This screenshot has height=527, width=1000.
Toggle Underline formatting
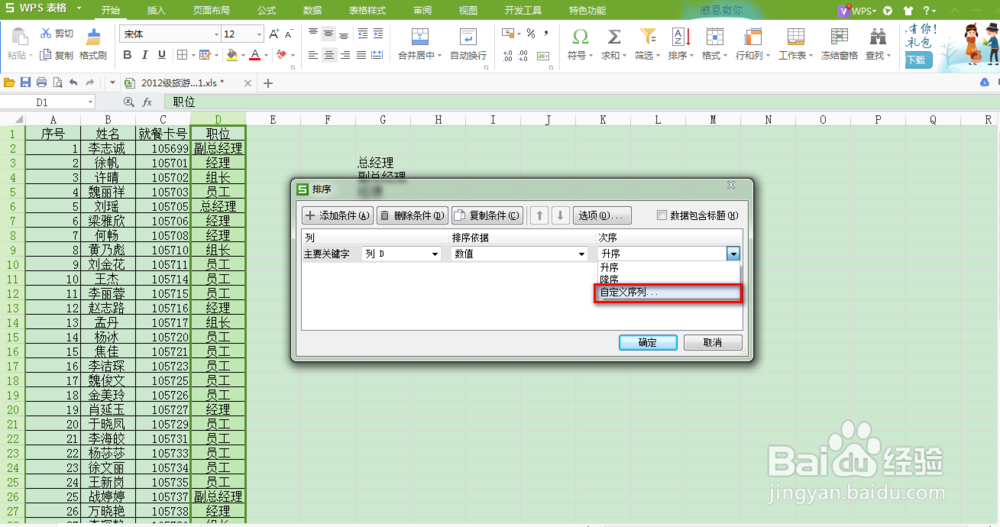161,55
